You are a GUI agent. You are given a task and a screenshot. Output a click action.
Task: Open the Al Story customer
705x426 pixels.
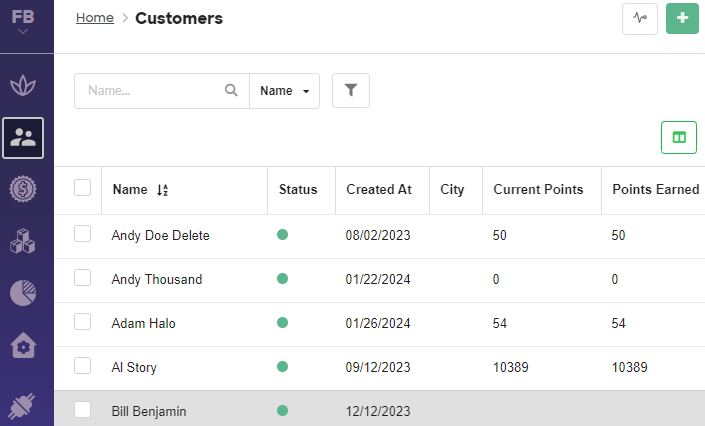click(x=134, y=368)
